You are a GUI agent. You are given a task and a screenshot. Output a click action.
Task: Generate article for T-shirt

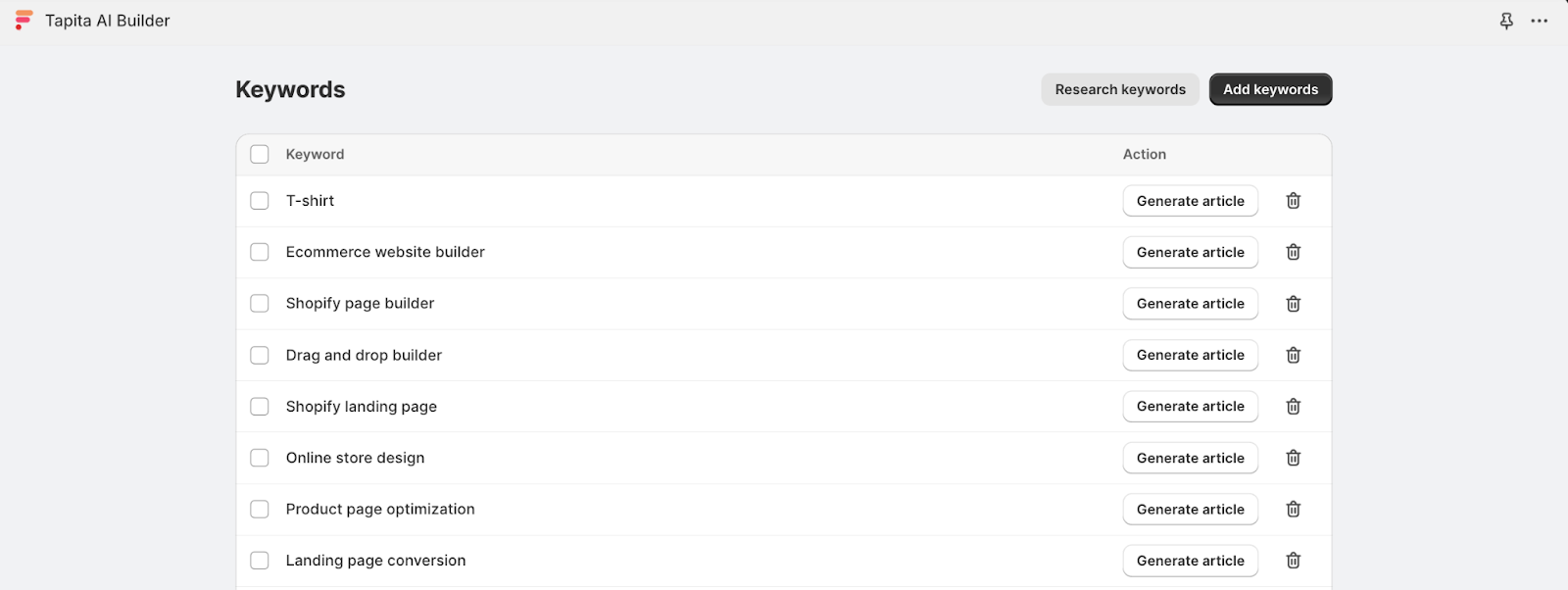tap(1190, 201)
